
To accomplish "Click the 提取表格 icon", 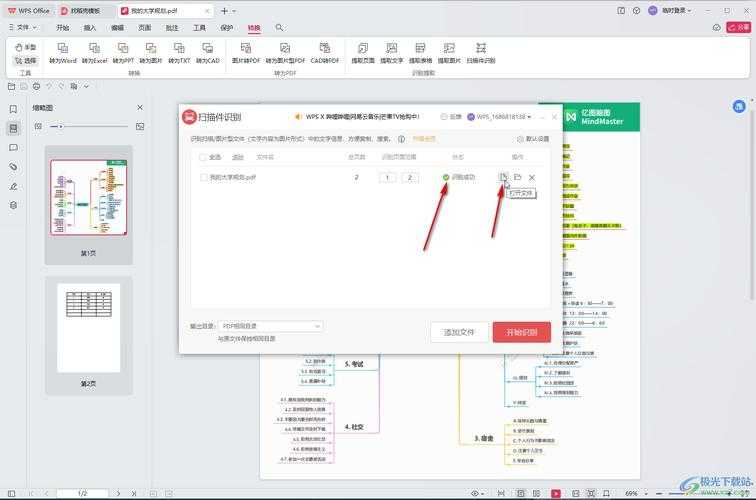I will tap(420, 53).
